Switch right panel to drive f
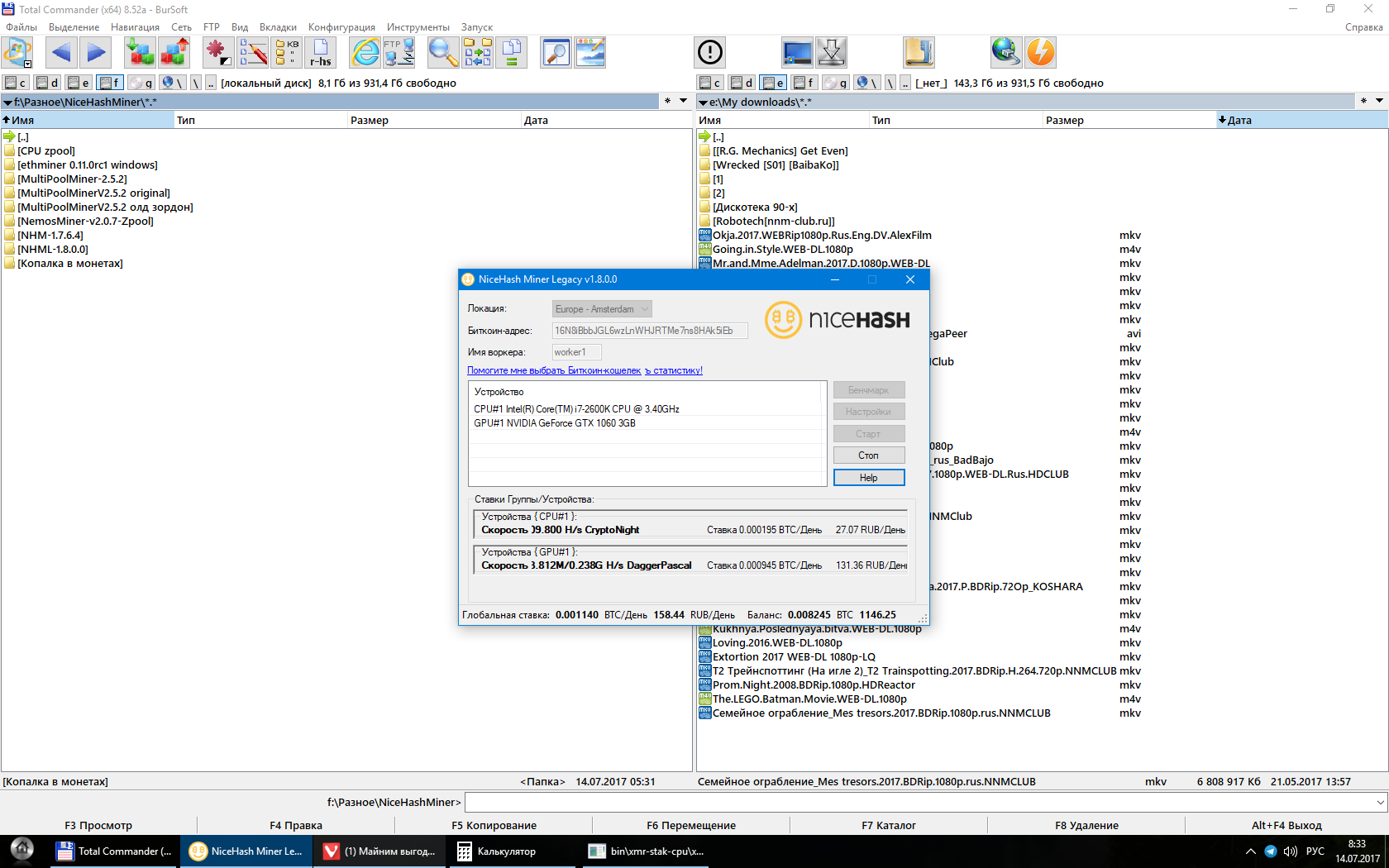This screenshot has width=1389, height=868. pyautogui.click(x=804, y=83)
